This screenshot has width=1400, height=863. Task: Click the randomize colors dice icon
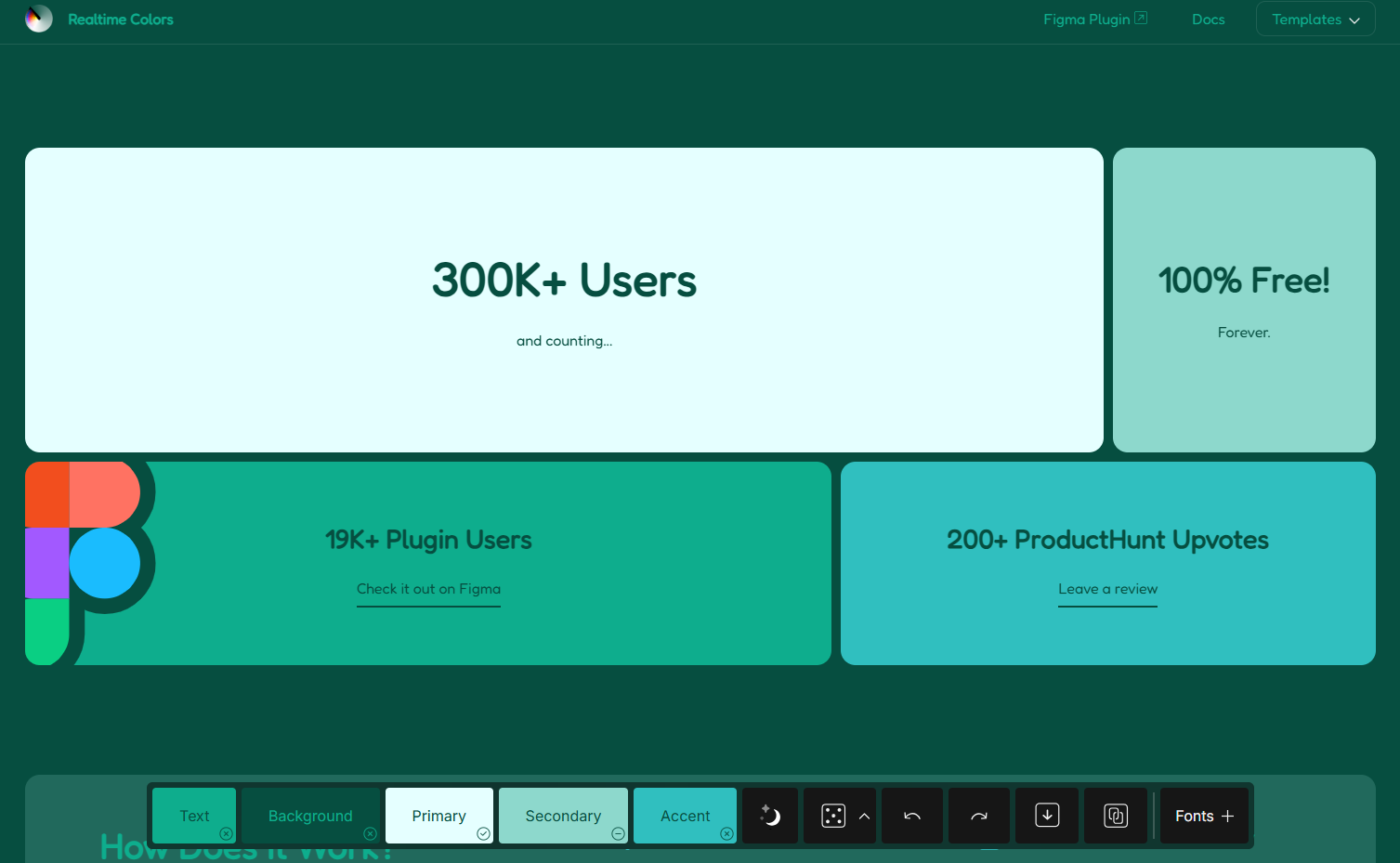click(832, 816)
